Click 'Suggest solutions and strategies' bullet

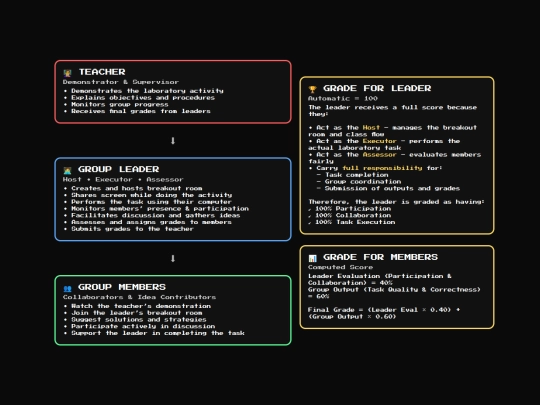pos(135,320)
